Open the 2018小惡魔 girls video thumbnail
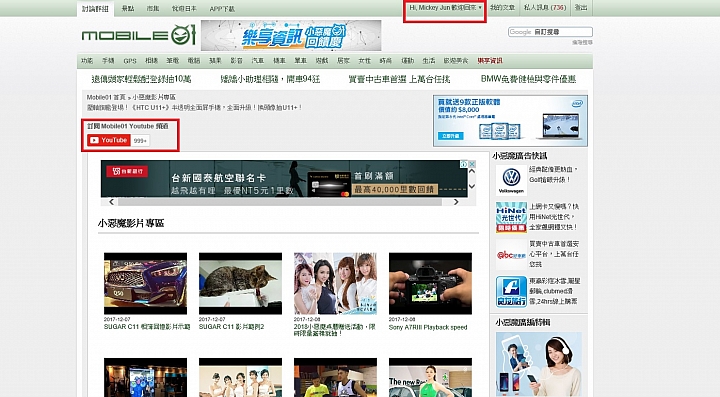This screenshot has width=720, height=397. coord(335,284)
